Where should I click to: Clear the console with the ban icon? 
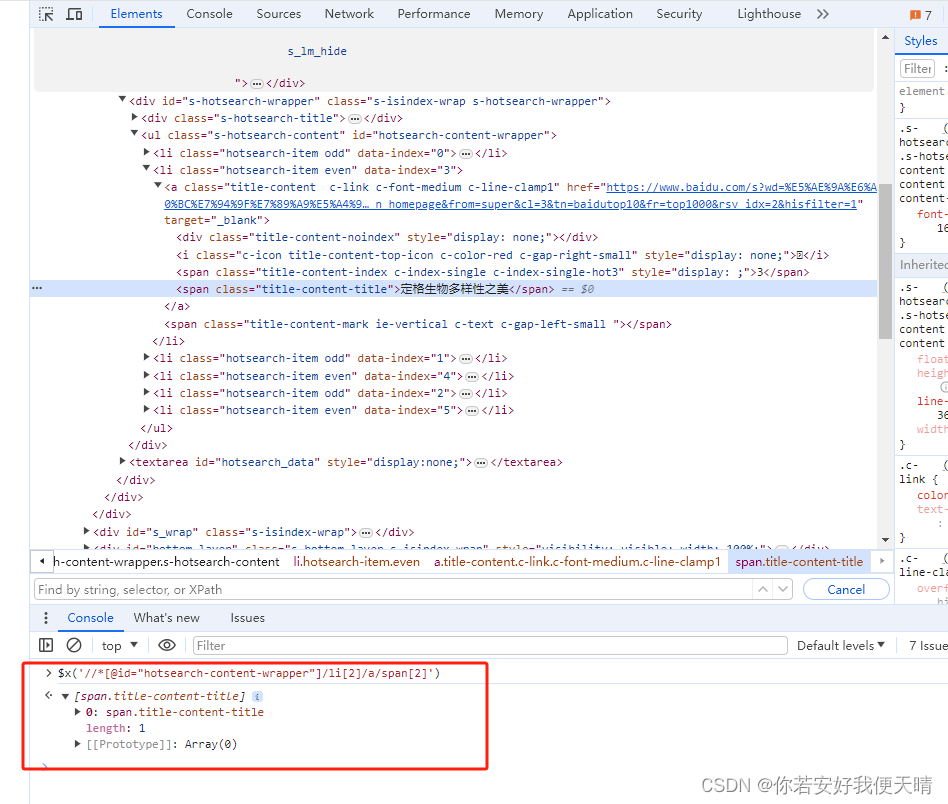click(x=74, y=646)
